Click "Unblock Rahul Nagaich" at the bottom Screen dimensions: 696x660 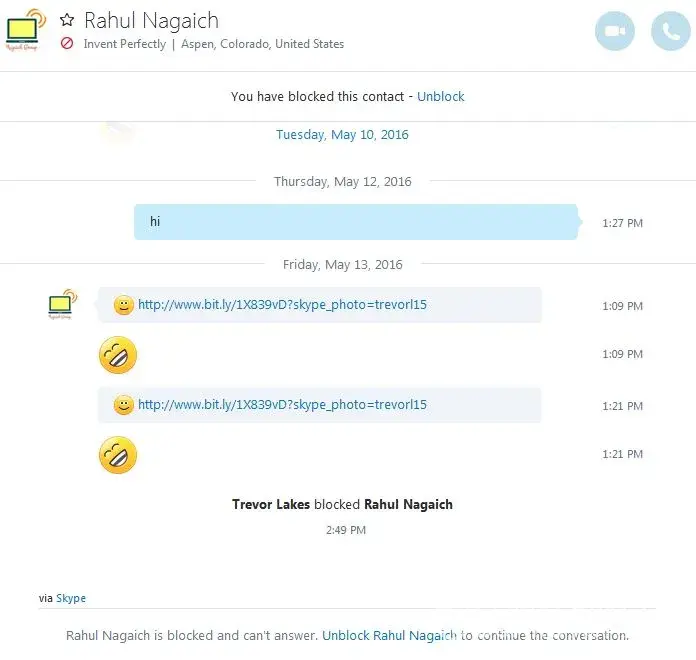click(389, 635)
